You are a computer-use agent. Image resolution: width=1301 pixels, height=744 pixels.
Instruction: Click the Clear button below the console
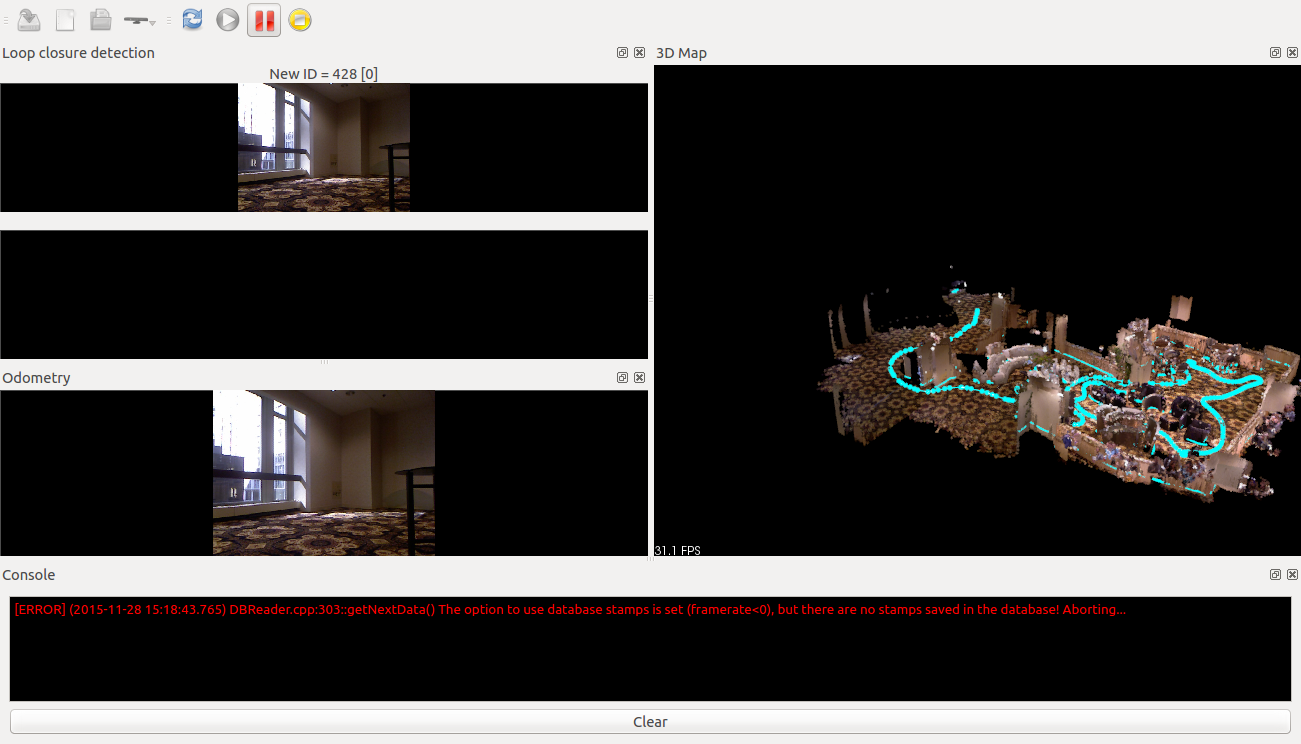coord(650,722)
